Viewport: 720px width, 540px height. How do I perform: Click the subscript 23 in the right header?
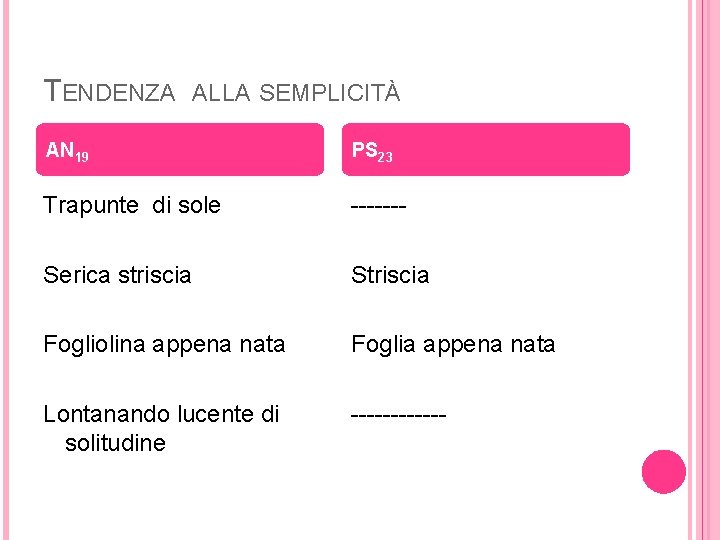pyautogui.click(x=385, y=157)
